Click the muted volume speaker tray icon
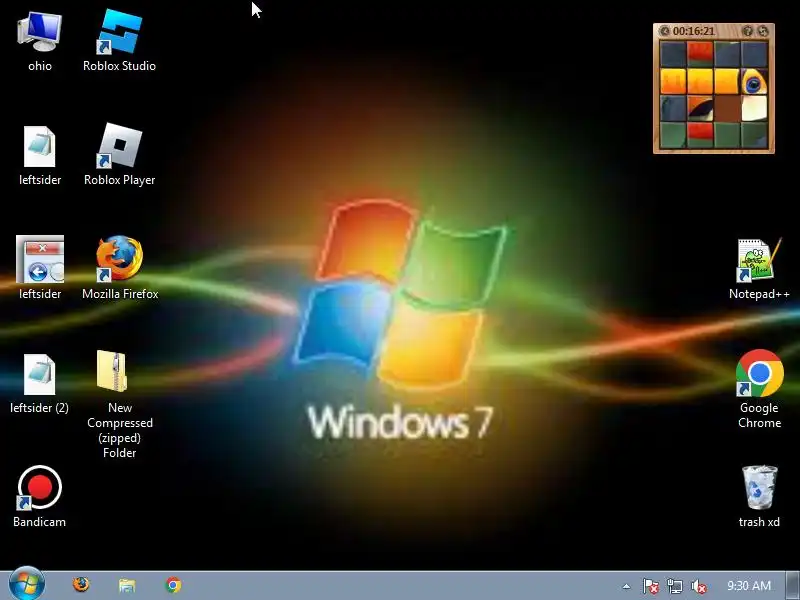The width and height of the screenshot is (800, 600). pyautogui.click(x=698, y=586)
